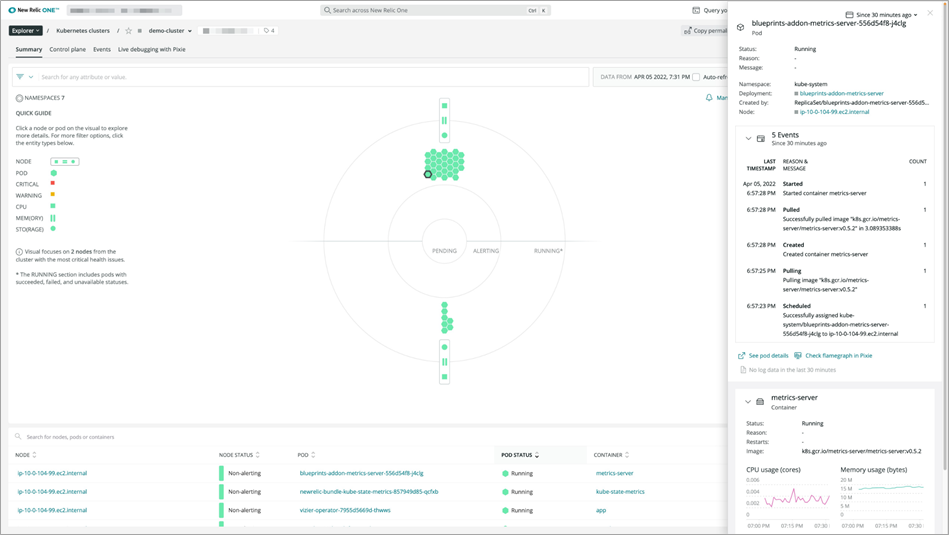Open newrelic-bundle-kube-state-metrics pod link
The height and width of the screenshot is (535, 949).
(369, 491)
